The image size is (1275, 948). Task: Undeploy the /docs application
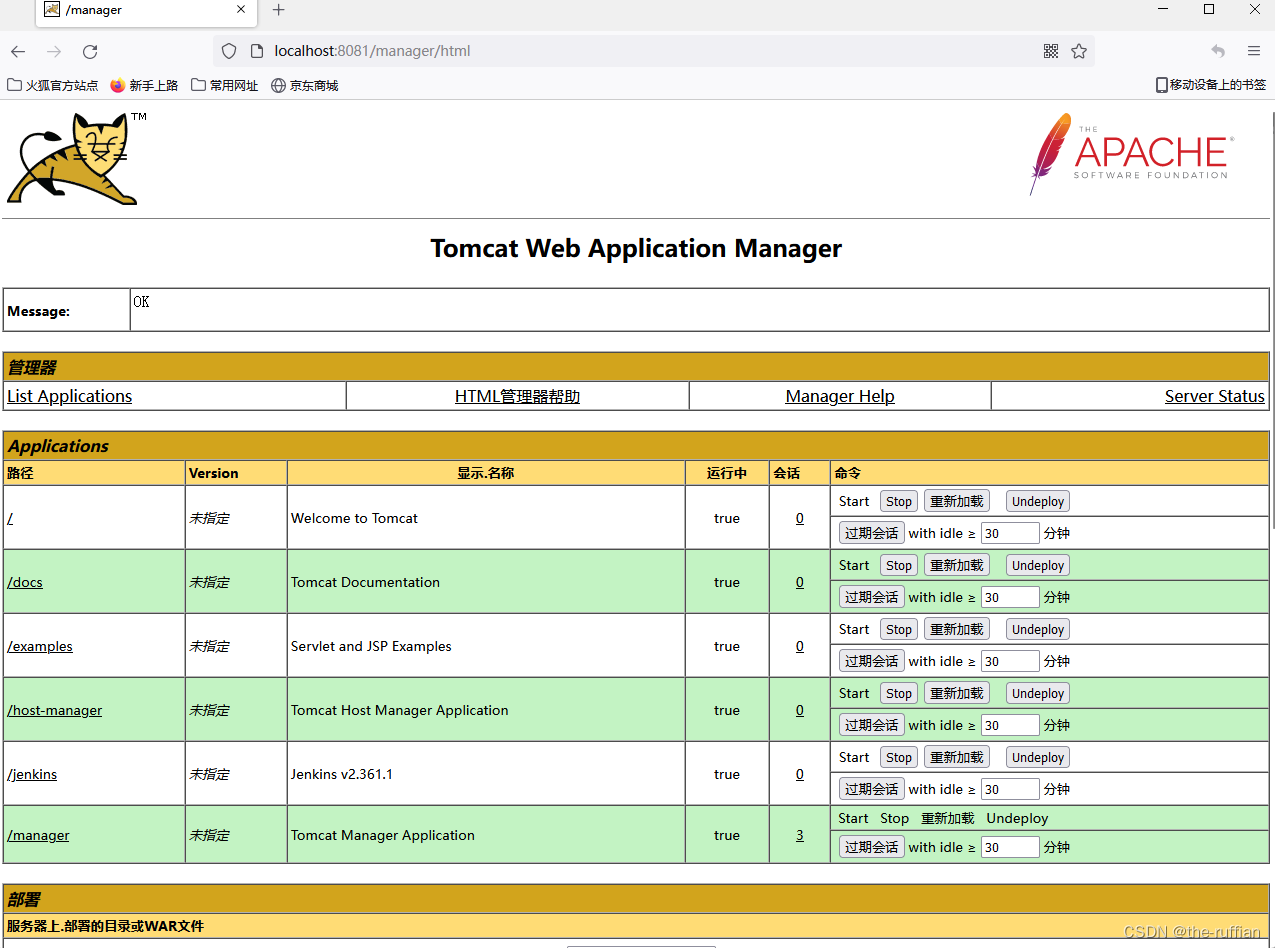pyautogui.click(x=1038, y=565)
